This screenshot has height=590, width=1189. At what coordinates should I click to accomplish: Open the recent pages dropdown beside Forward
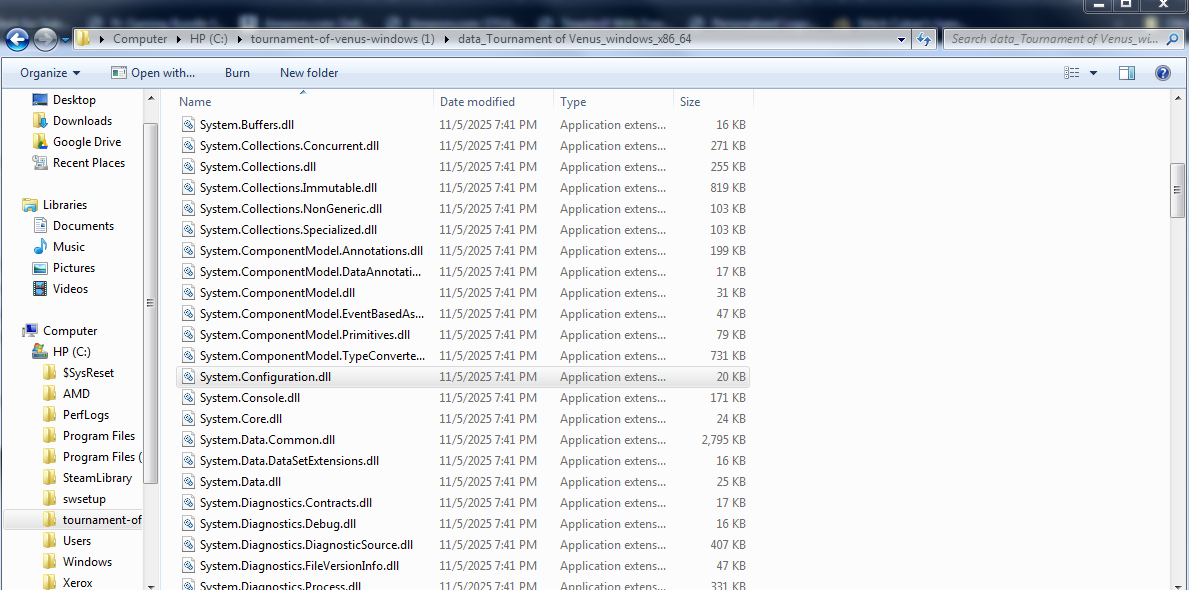click(65, 39)
